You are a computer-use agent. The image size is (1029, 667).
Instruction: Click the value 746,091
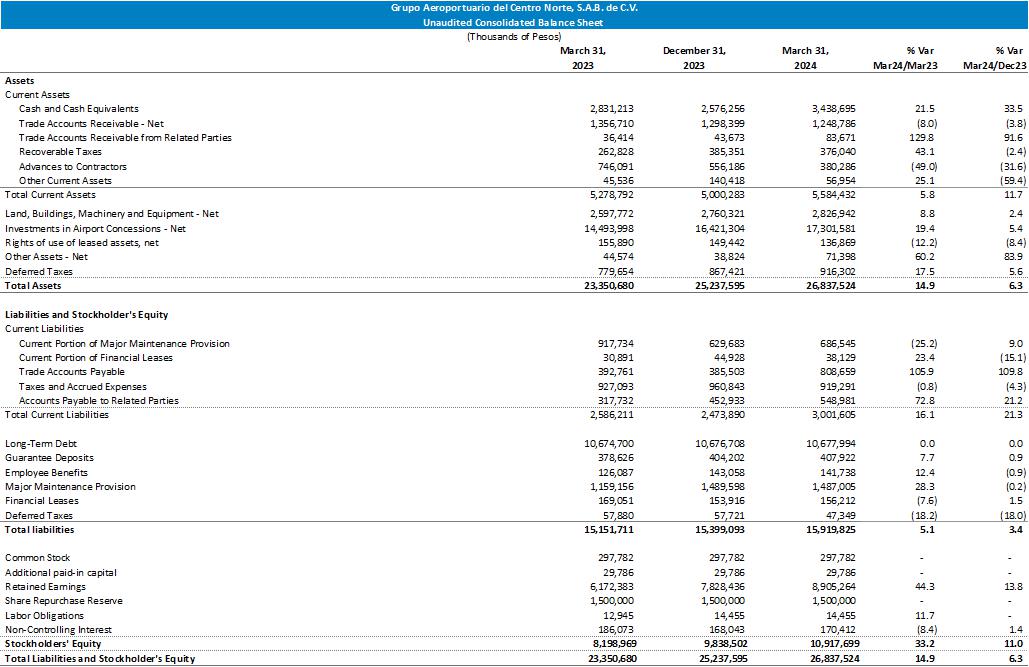[x=616, y=167]
